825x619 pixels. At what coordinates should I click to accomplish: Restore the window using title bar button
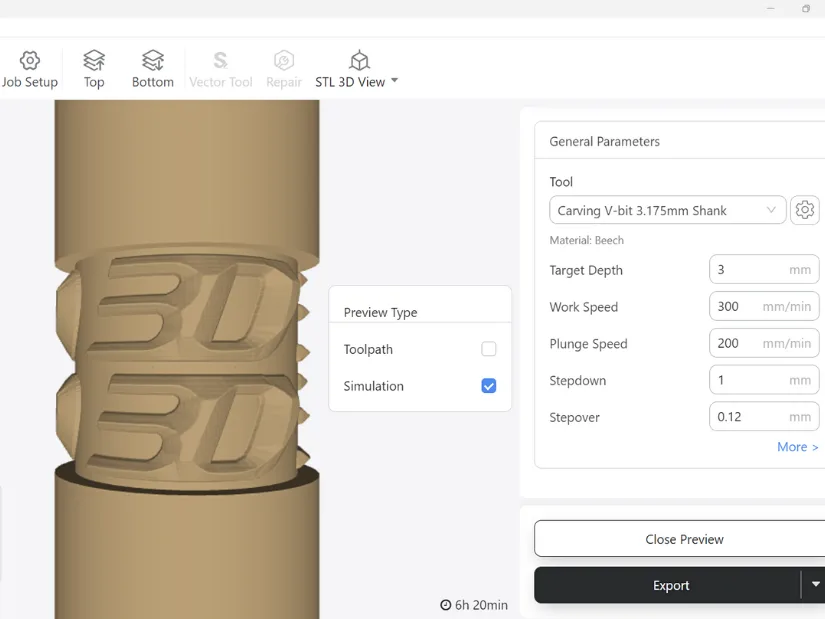click(806, 9)
